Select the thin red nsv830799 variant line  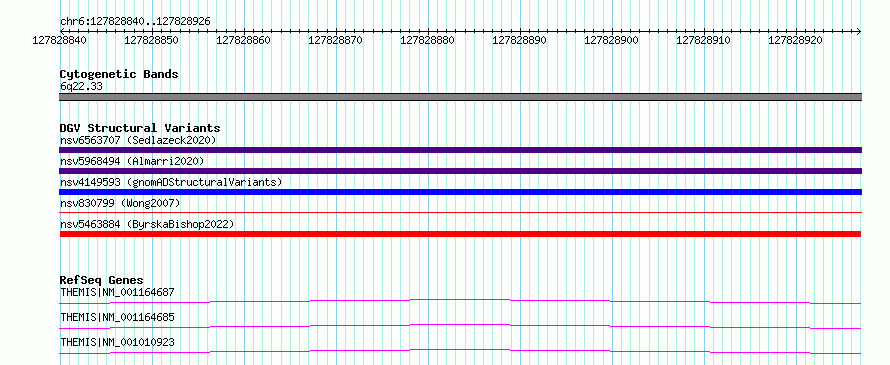point(460,213)
